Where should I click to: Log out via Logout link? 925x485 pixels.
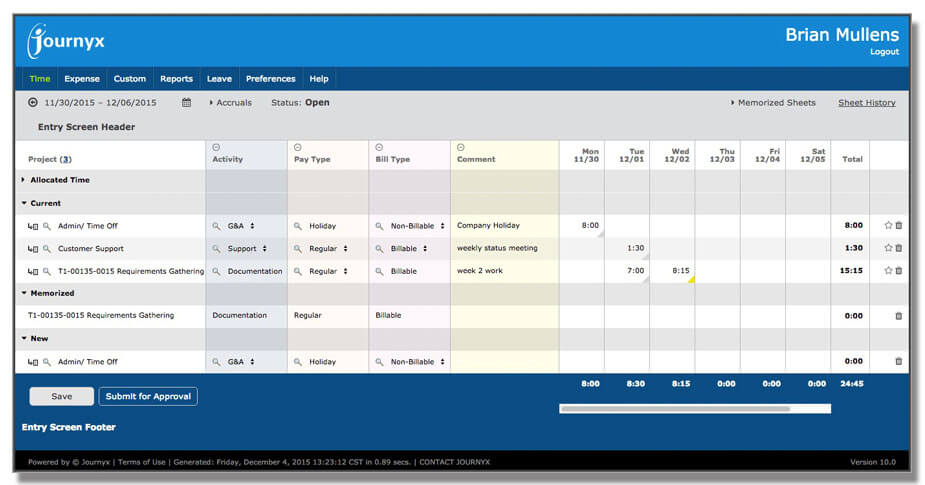(884, 52)
